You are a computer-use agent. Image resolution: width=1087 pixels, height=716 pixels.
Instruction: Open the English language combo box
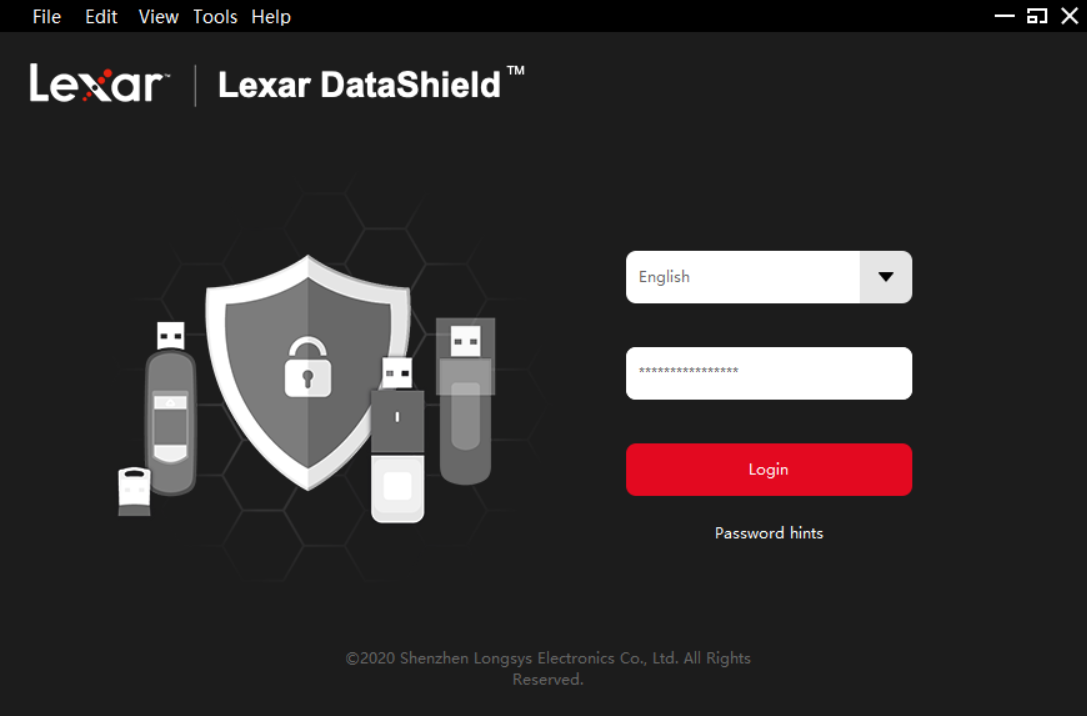(769, 277)
